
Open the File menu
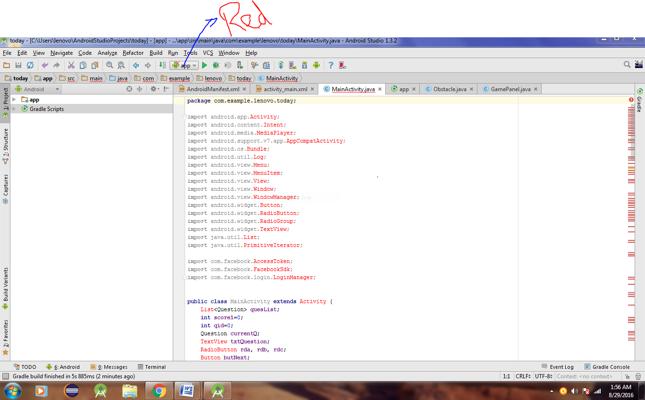tap(7, 53)
